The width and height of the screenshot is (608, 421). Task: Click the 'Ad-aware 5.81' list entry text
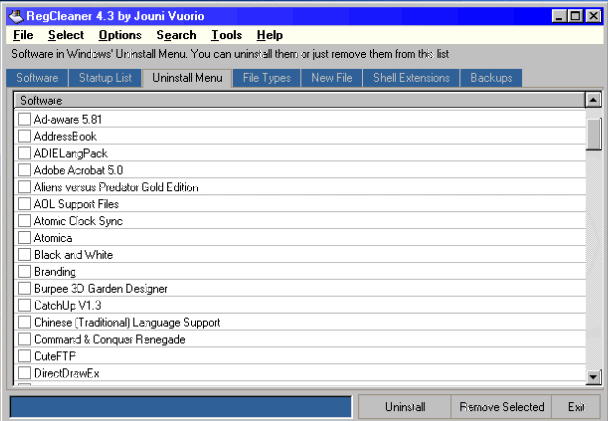point(67,119)
